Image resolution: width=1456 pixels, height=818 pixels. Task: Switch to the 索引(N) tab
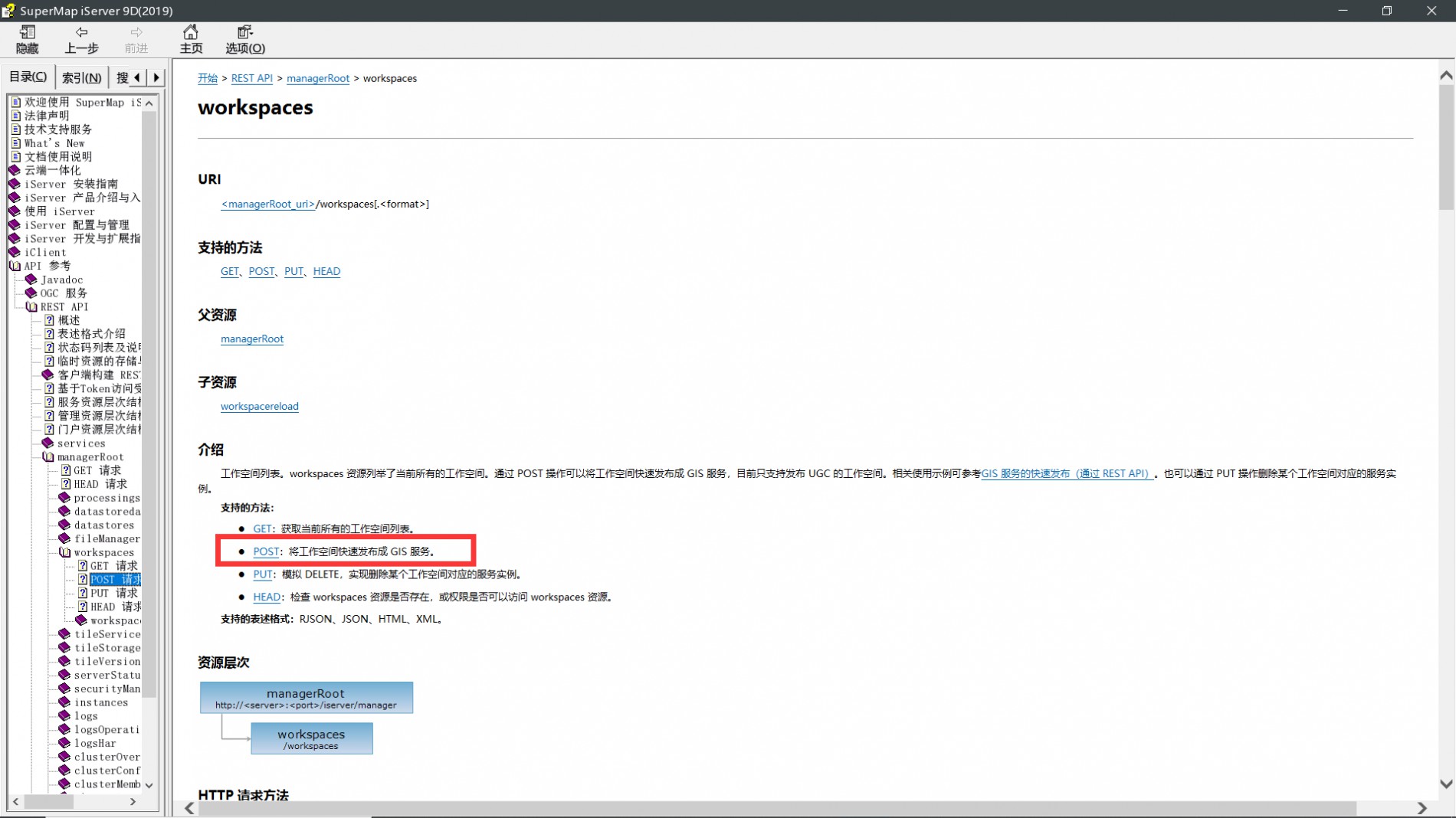coord(81,77)
